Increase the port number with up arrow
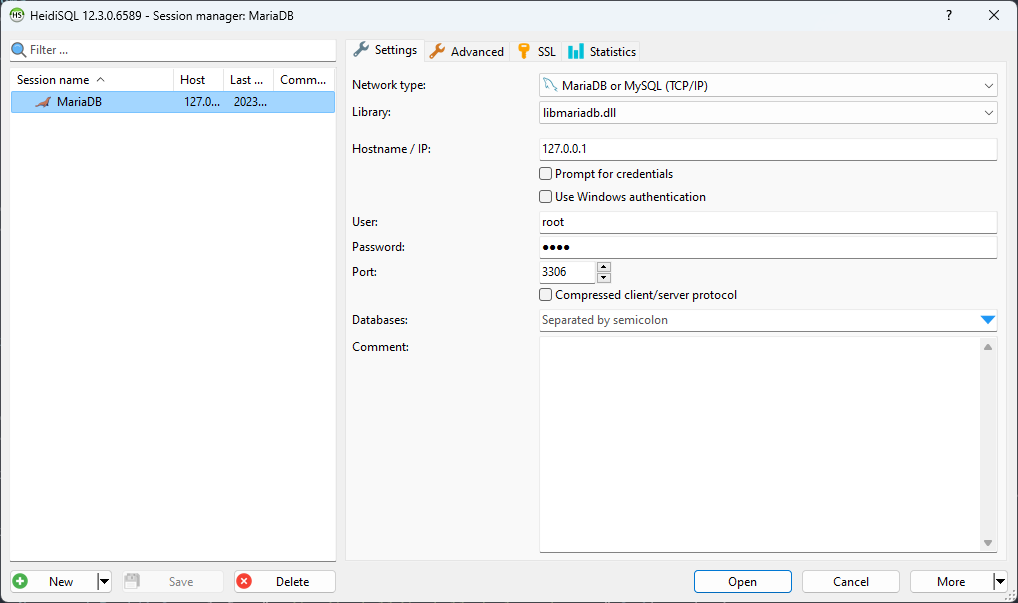The width and height of the screenshot is (1018, 603). pos(604,267)
